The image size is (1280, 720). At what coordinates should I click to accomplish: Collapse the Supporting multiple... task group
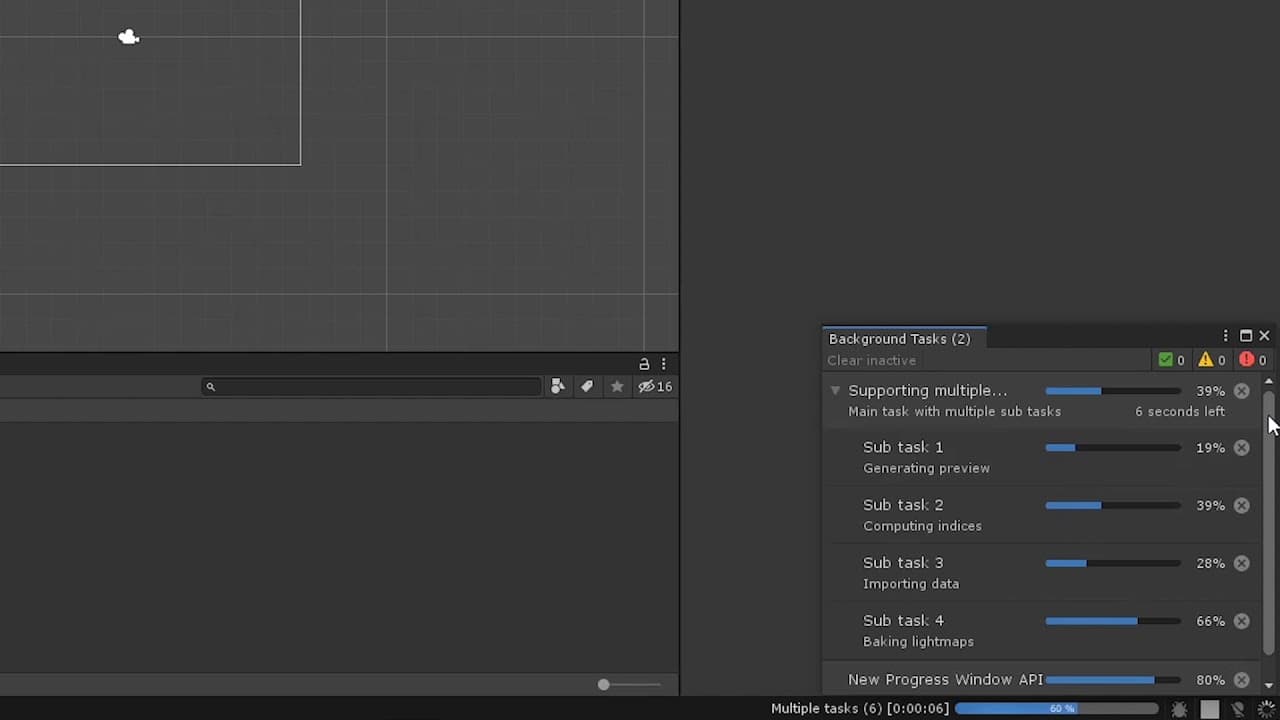pyautogui.click(x=835, y=391)
